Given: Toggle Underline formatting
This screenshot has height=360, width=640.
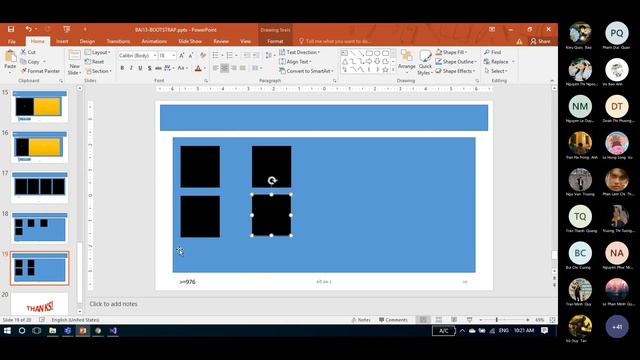Looking at the screenshot, I should click(x=140, y=68).
